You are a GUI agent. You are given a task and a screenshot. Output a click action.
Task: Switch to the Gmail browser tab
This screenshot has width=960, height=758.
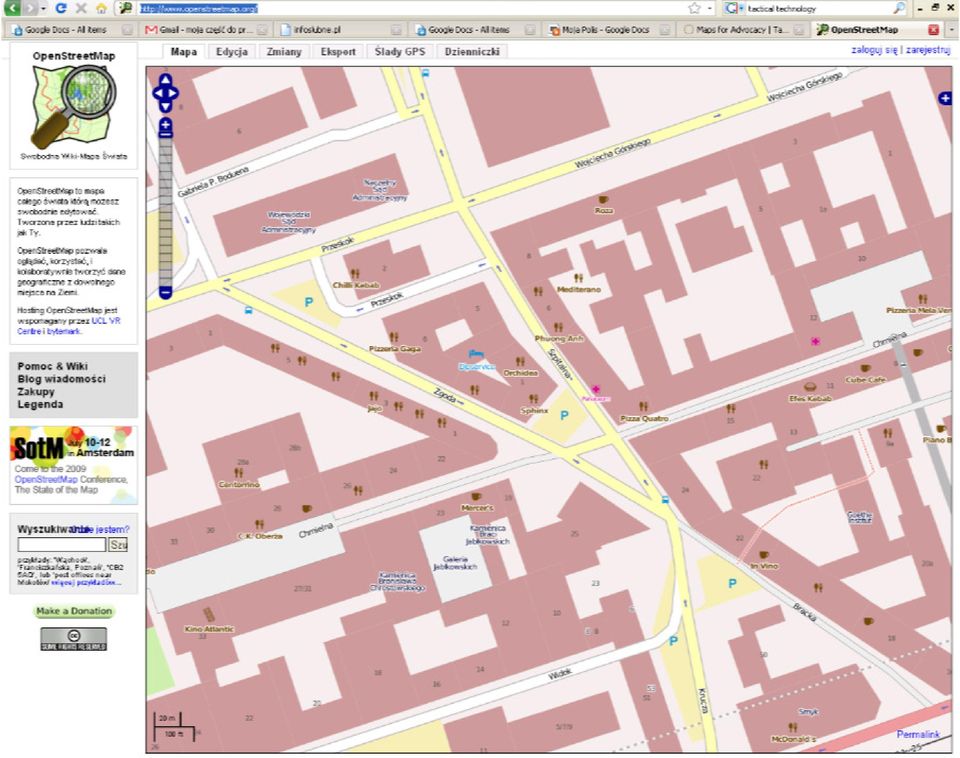coord(206,29)
